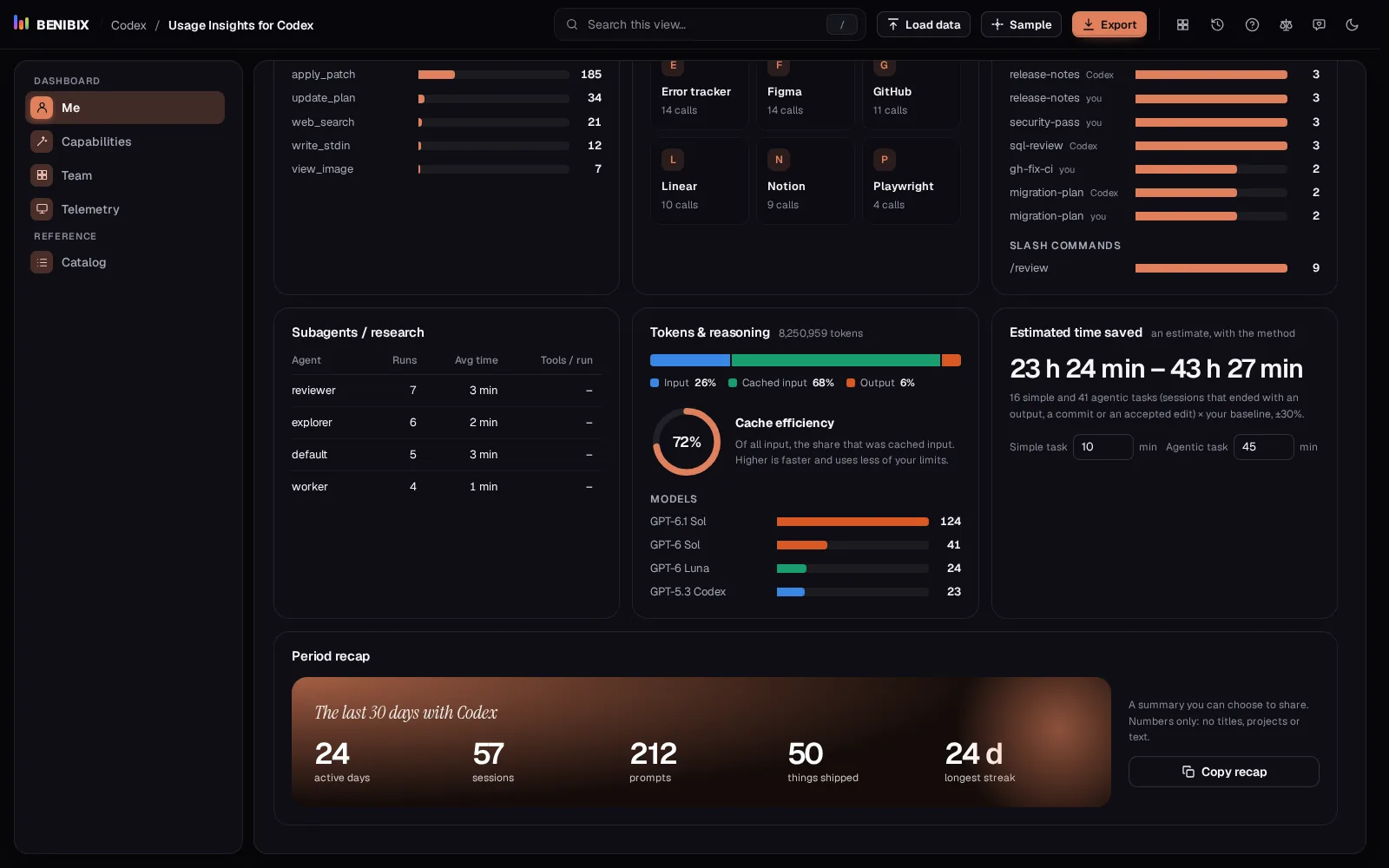Viewport: 1389px width, 868px height.
Task: Go to Telemetry in the sidebar
Action: click(125, 209)
